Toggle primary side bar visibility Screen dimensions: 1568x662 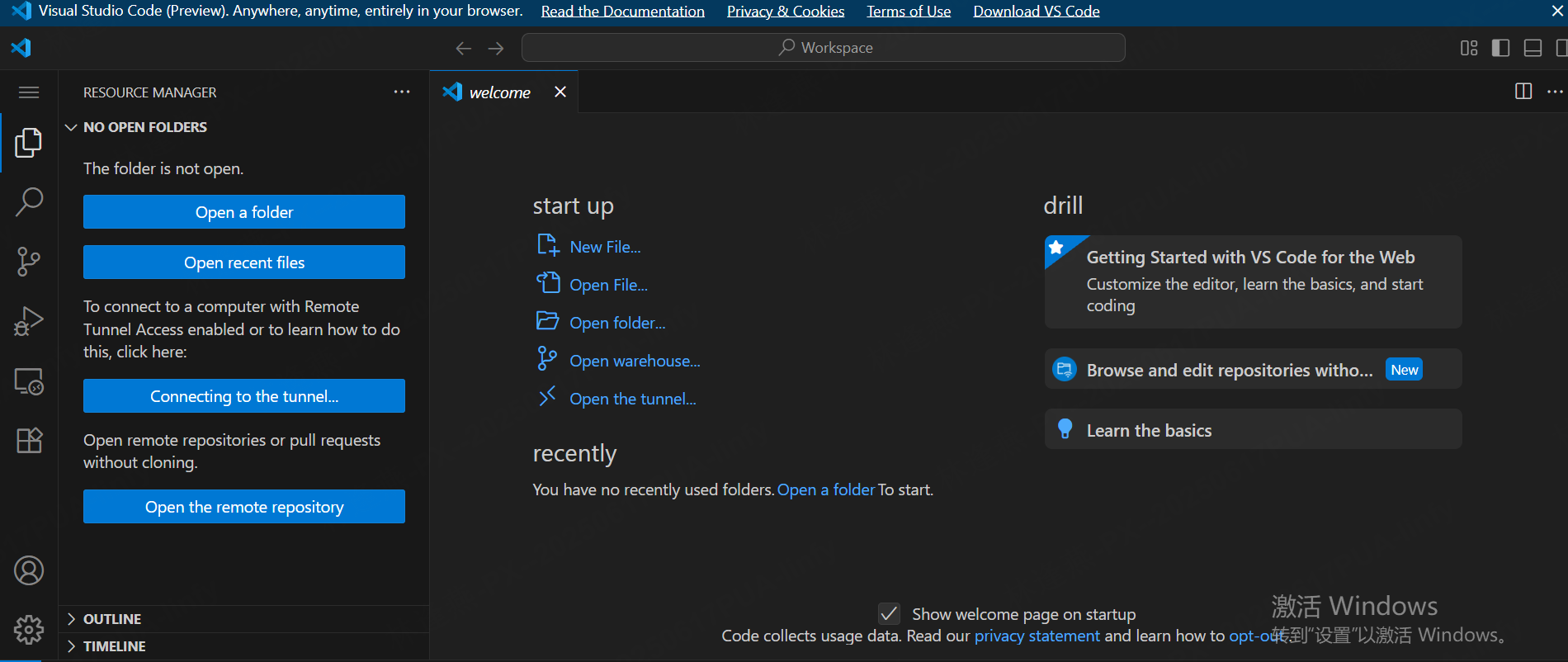(1501, 48)
